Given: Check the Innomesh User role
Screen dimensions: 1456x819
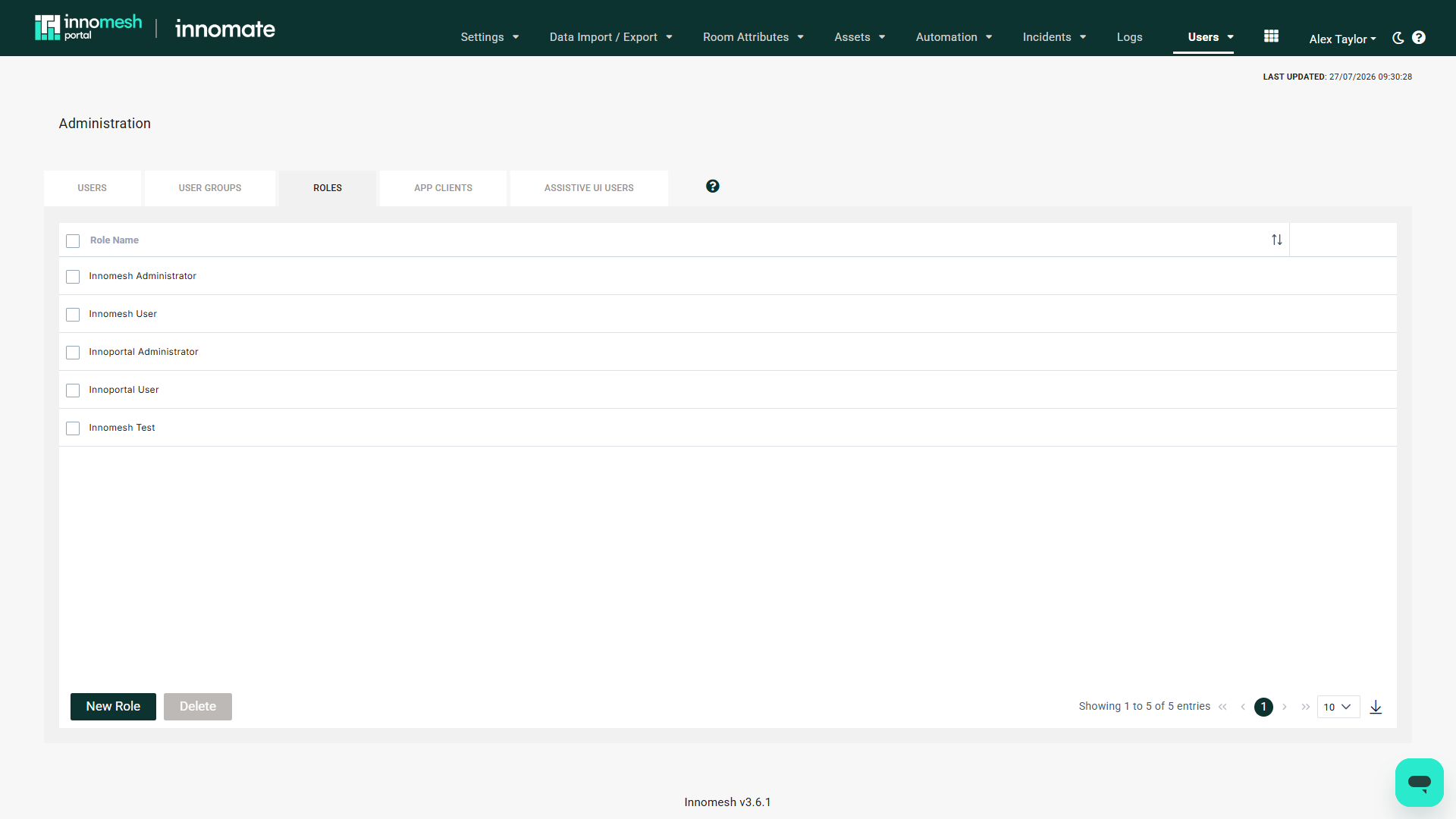Looking at the screenshot, I should tap(73, 315).
